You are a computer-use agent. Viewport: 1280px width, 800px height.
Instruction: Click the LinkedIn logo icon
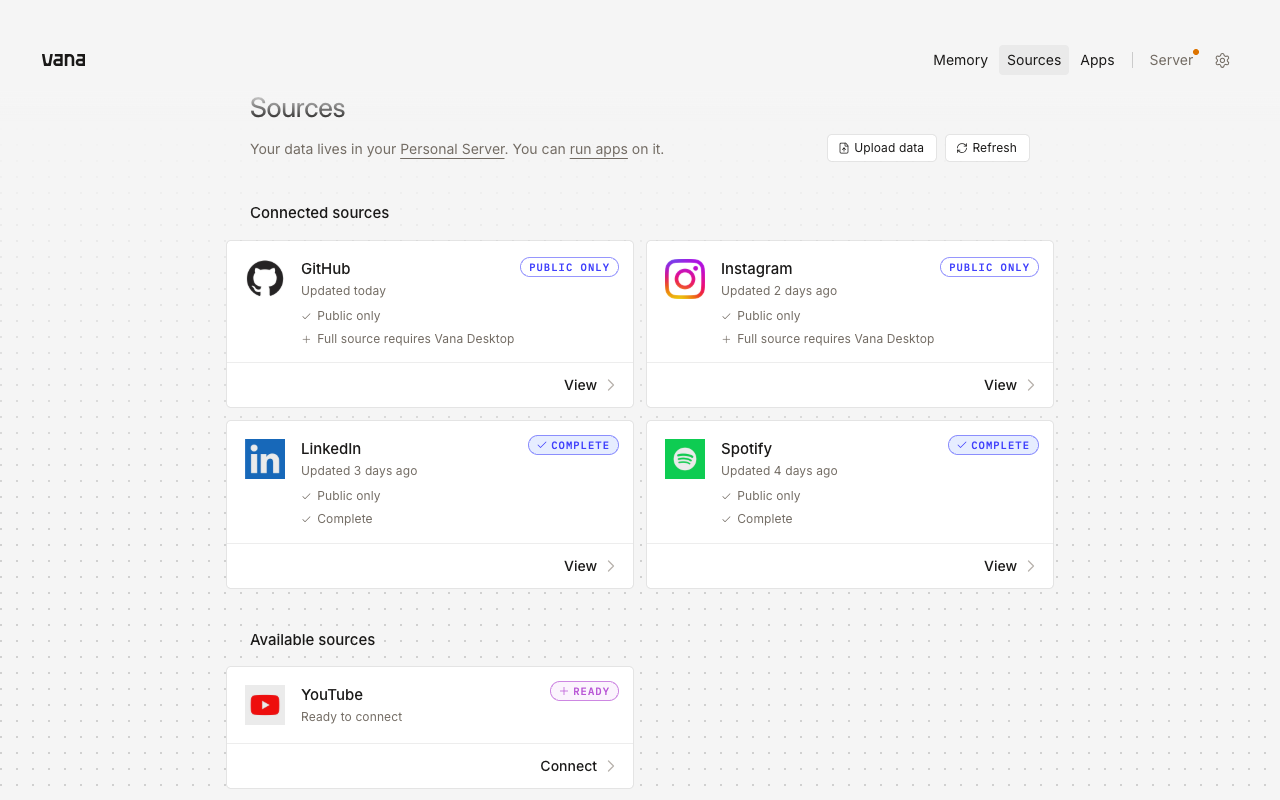265,459
